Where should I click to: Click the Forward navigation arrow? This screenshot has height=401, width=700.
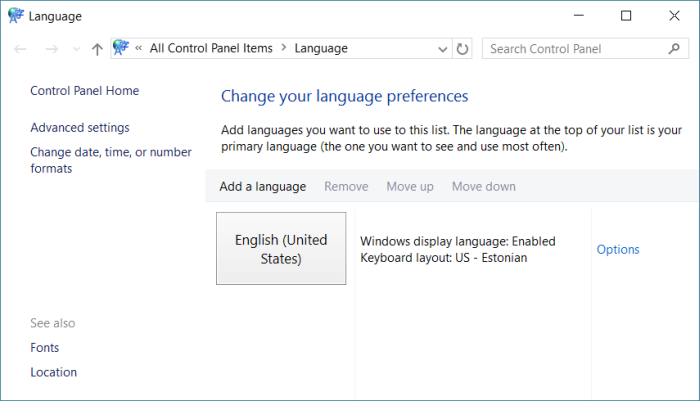tap(52, 49)
